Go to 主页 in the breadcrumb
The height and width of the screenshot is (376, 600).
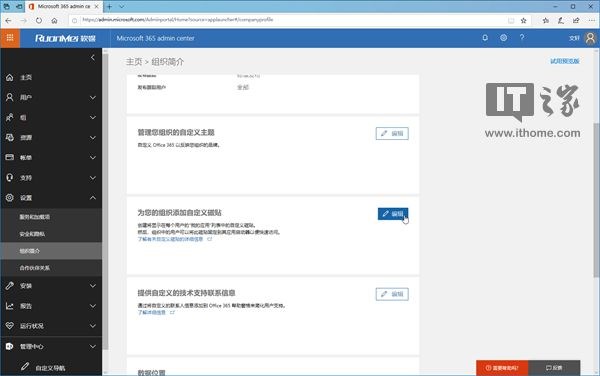[134, 62]
